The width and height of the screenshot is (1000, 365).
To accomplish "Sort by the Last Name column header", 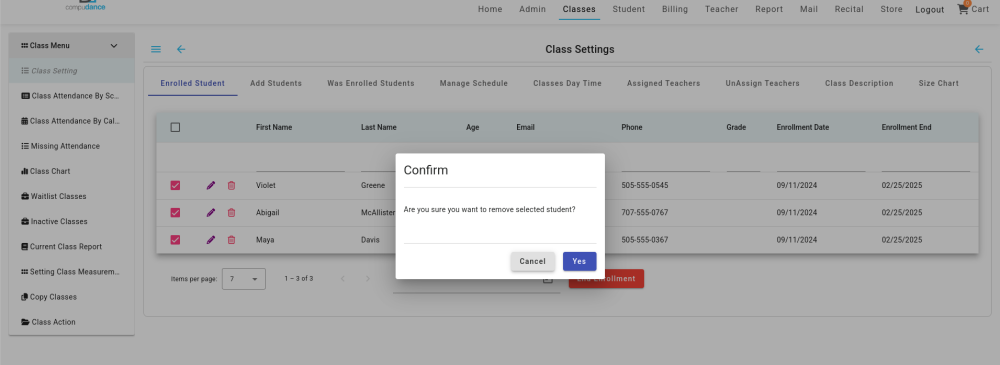I will (x=379, y=128).
